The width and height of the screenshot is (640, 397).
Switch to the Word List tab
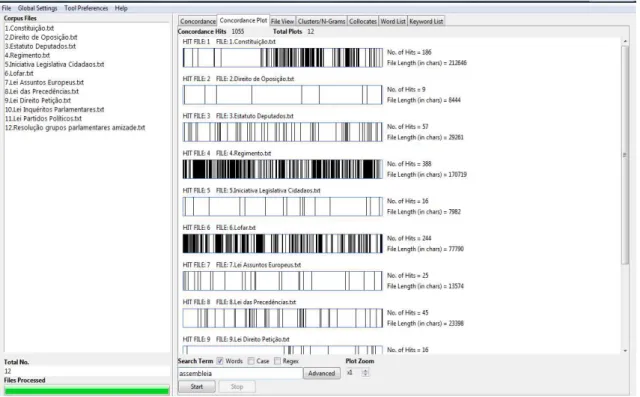click(393, 21)
